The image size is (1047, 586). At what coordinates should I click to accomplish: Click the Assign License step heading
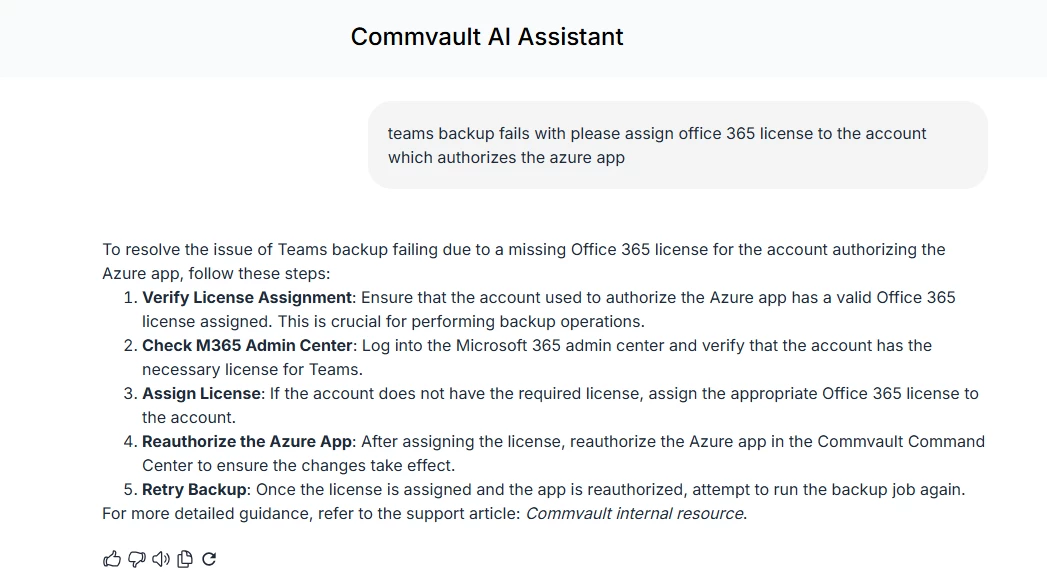tap(201, 393)
